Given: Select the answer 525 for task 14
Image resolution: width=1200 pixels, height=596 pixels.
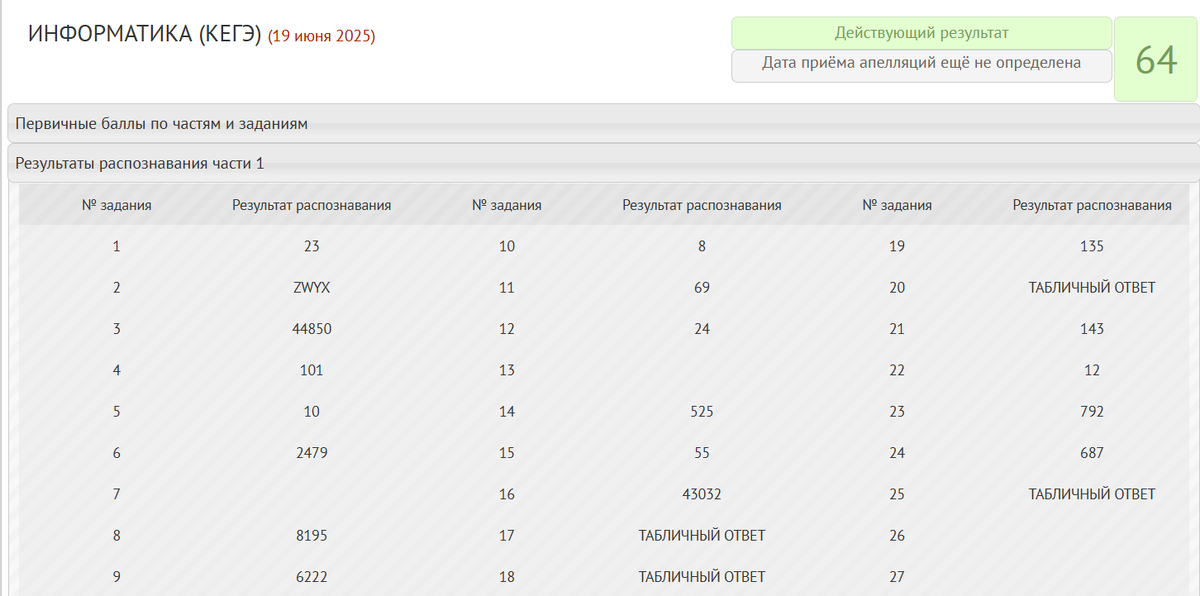Looking at the screenshot, I should 702,412.
